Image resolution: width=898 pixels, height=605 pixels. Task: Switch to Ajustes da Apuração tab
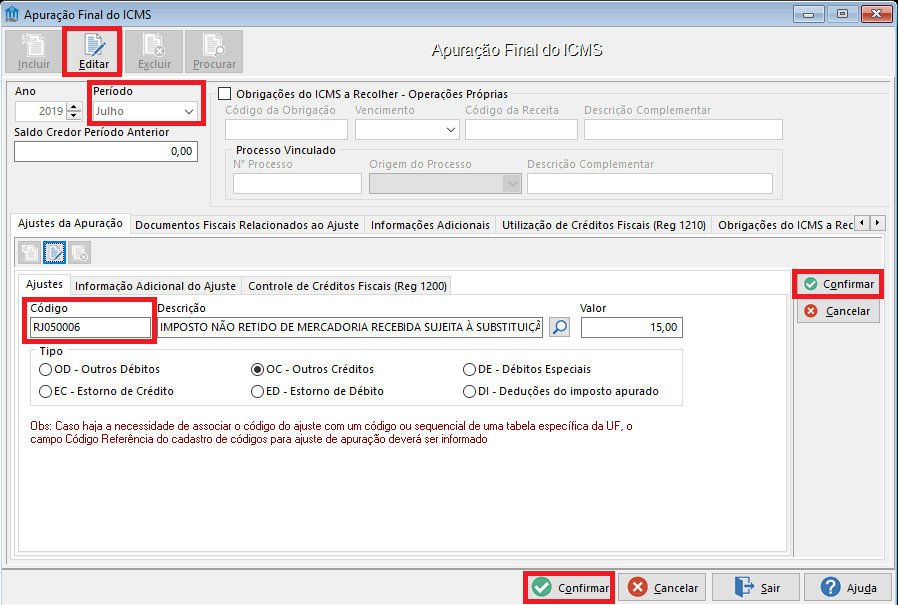(x=70, y=223)
